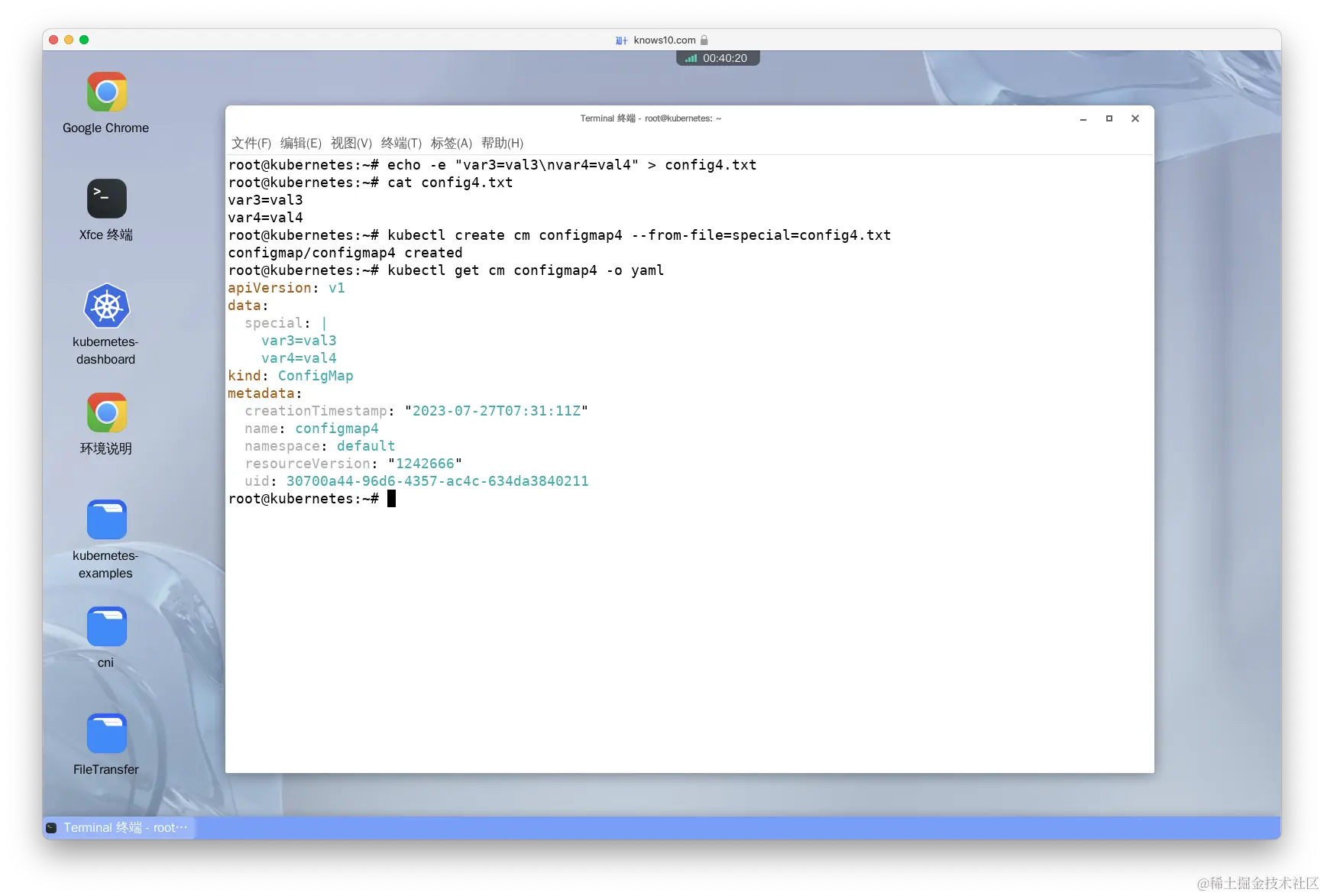The height and width of the screenshot is (896, 1324).
Task: Open the 视图(V) menu
Action: pyautogui.click(x=351, y=143)
